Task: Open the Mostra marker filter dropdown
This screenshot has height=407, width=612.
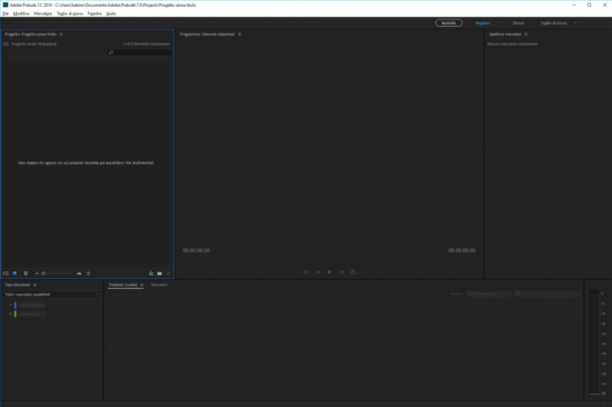Action: click(x=488, y=294)
